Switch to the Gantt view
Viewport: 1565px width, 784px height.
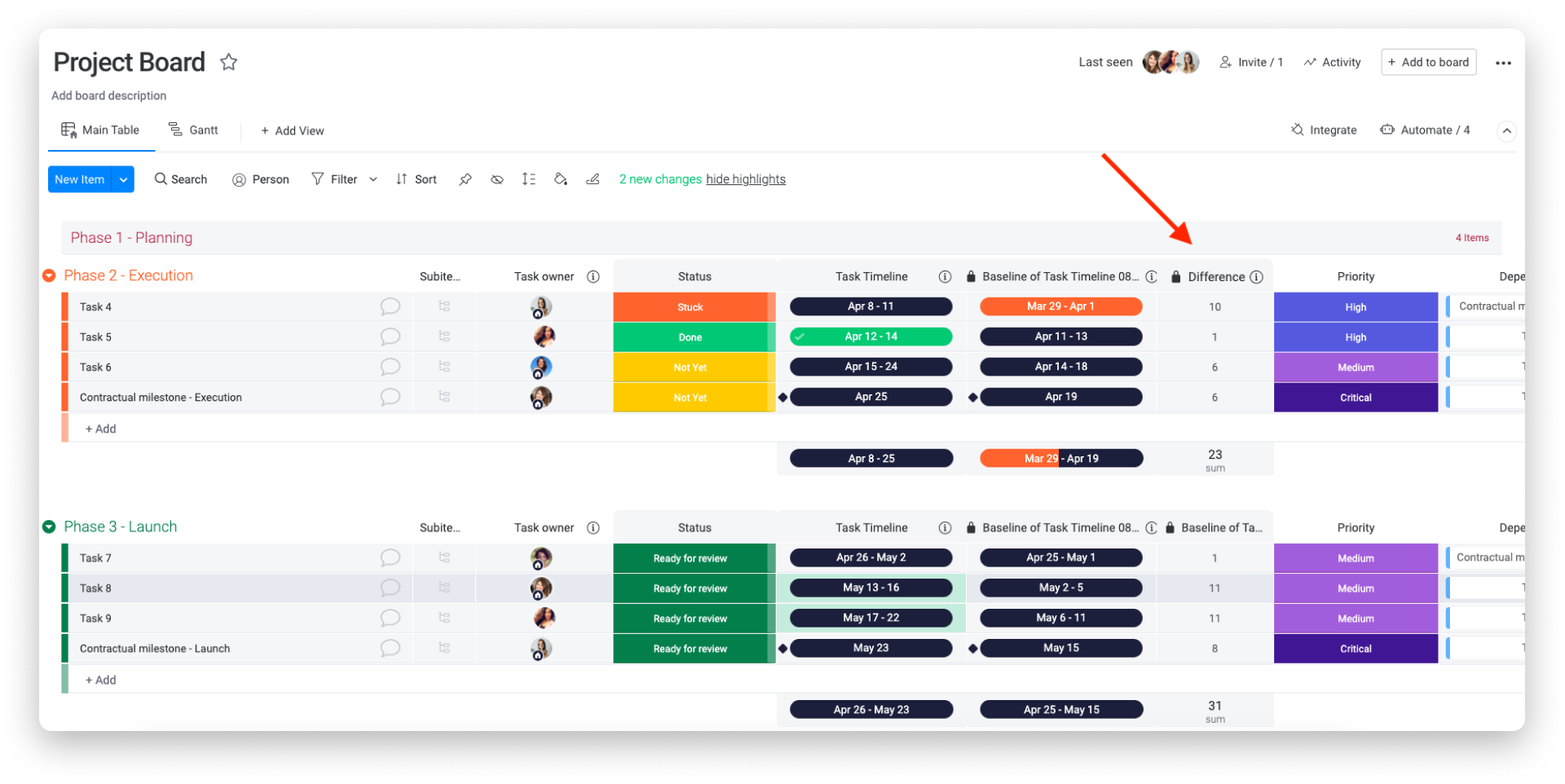(x=193, y=130)
